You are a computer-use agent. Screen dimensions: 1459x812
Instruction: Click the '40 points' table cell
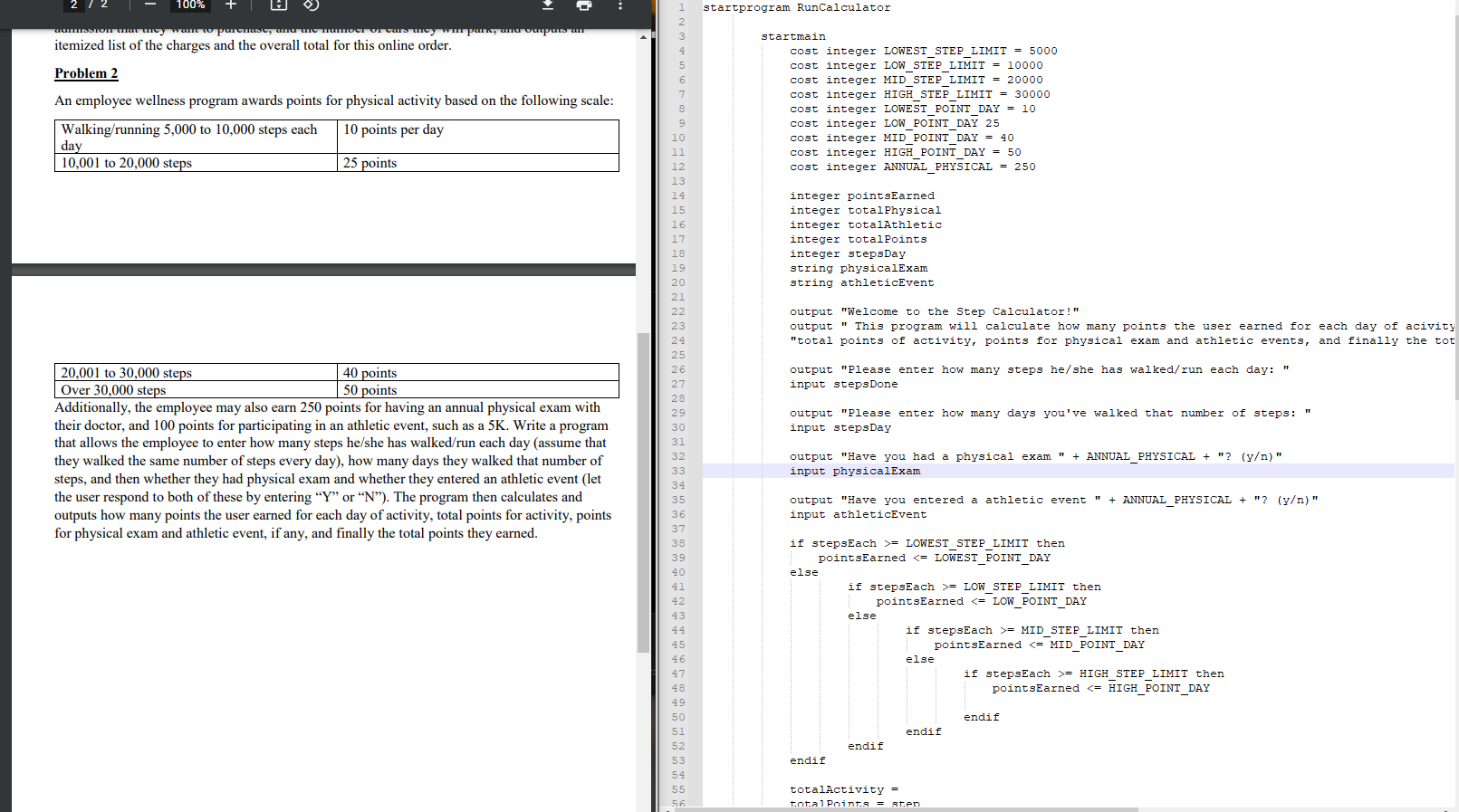[x=478, y=373]
